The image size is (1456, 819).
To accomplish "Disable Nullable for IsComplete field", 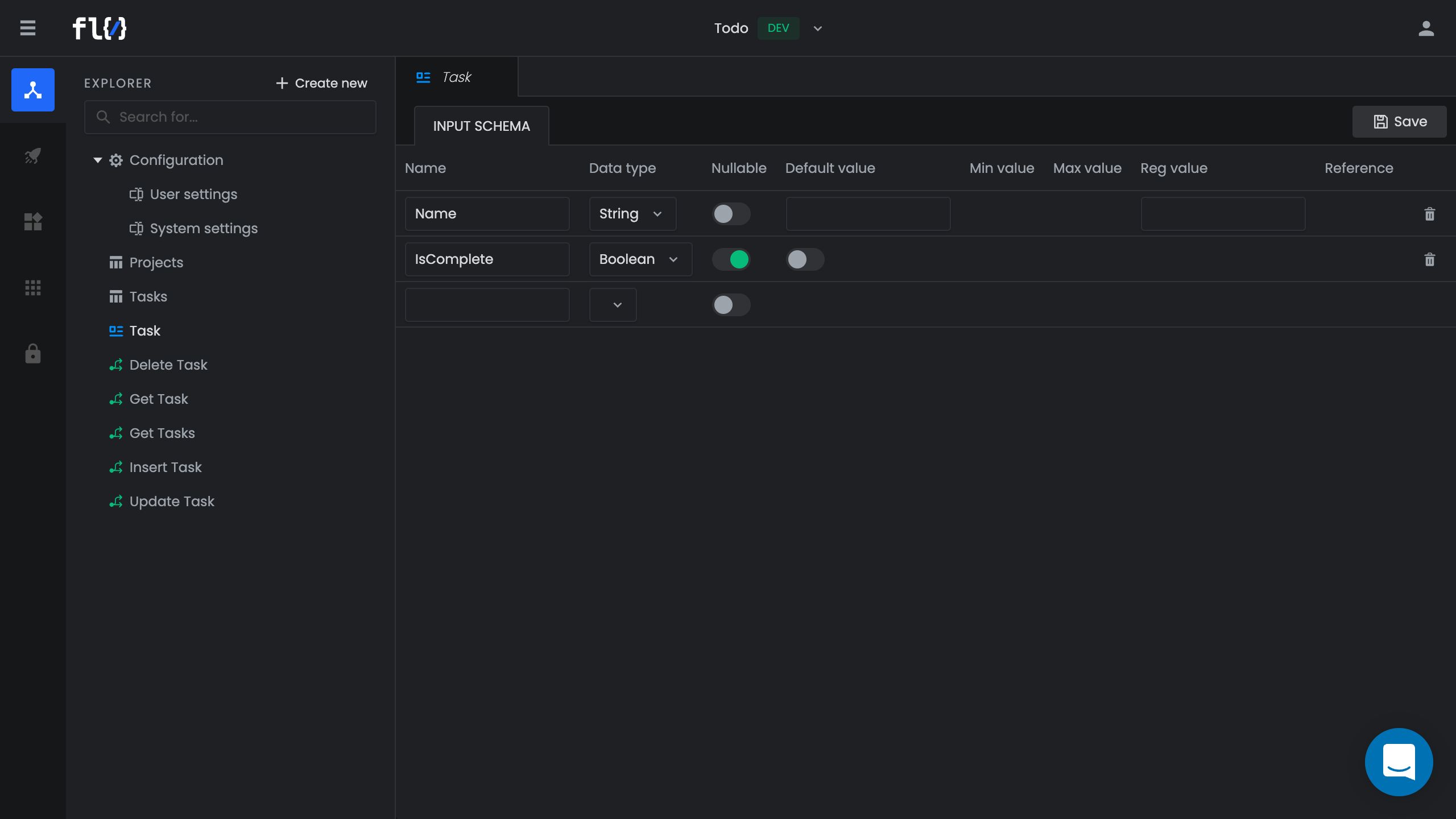I will point(731,259).
